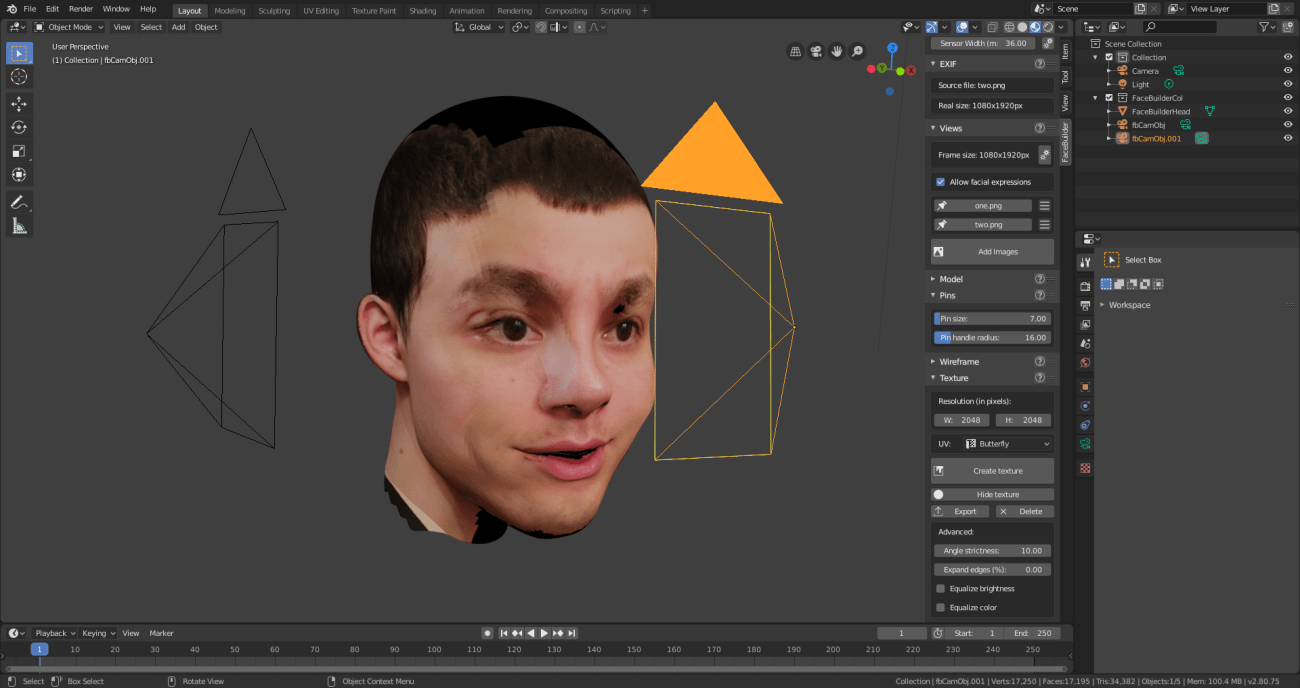Click the Zoom magnifier gizmo in the viewport
Viewport: 1300px width, 688px height.
pyautogui.click(x=857, y=50)
